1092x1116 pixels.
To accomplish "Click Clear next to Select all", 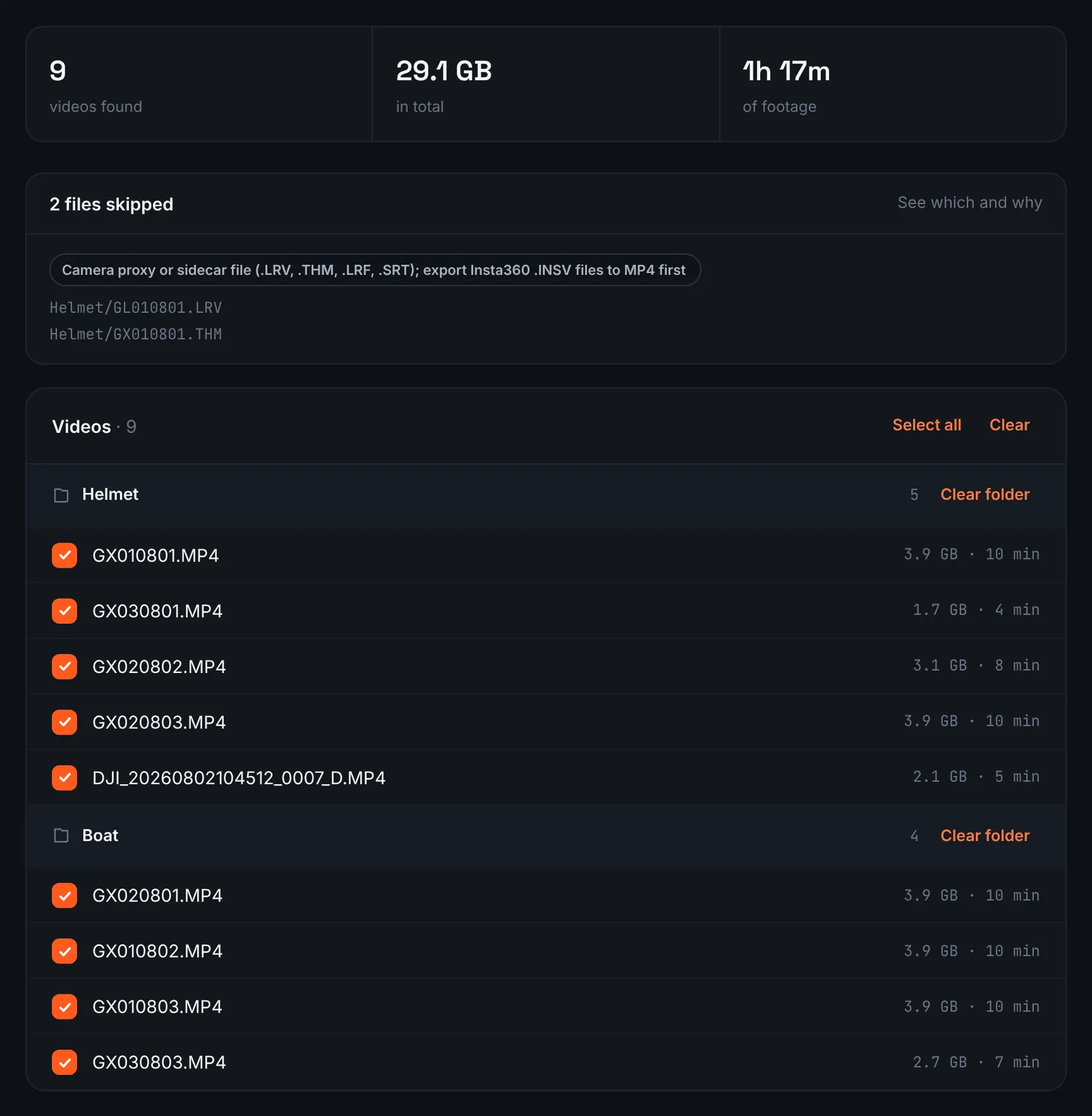I will 1009,425.
